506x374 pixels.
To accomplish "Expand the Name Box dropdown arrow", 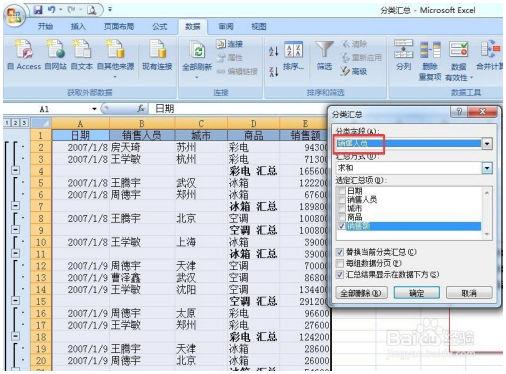I will (x=94, y=109).
